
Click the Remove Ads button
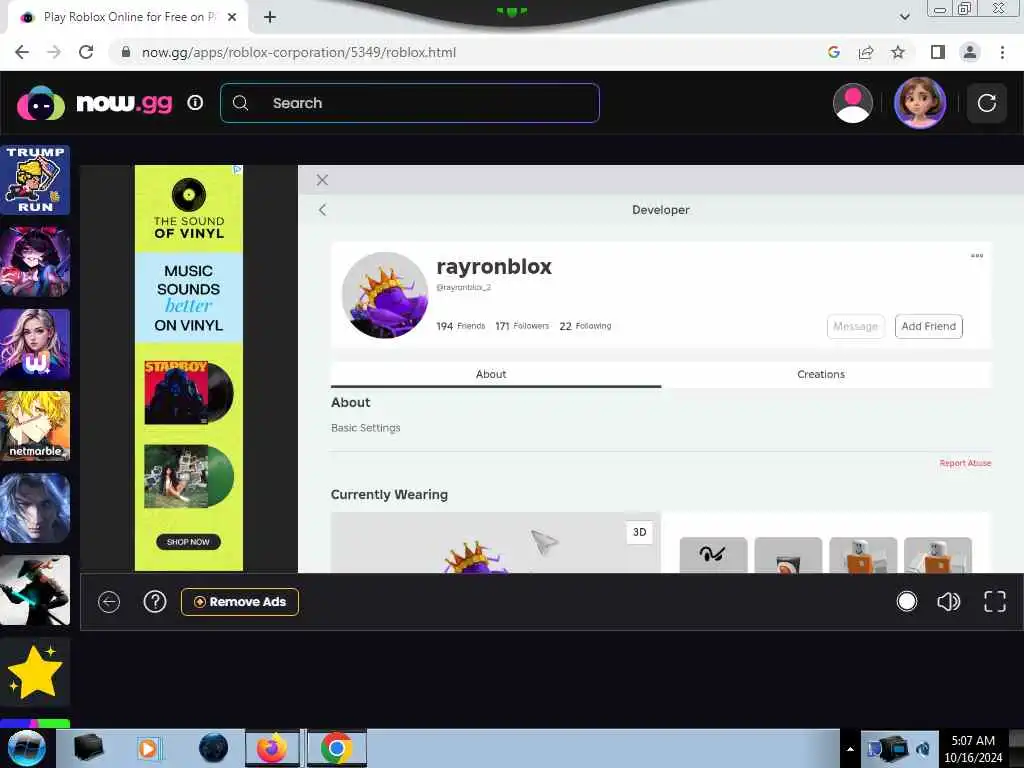click(240, 601)
